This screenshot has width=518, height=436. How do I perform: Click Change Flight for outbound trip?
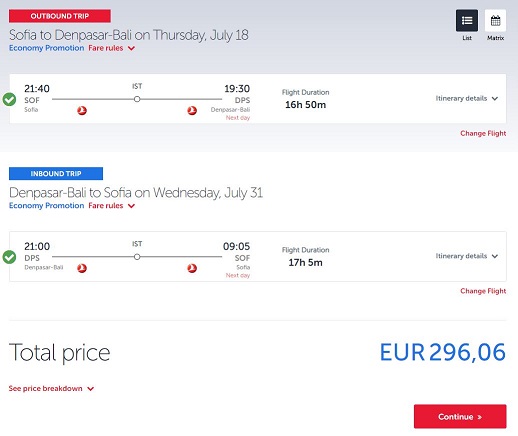tap(483, 133)
